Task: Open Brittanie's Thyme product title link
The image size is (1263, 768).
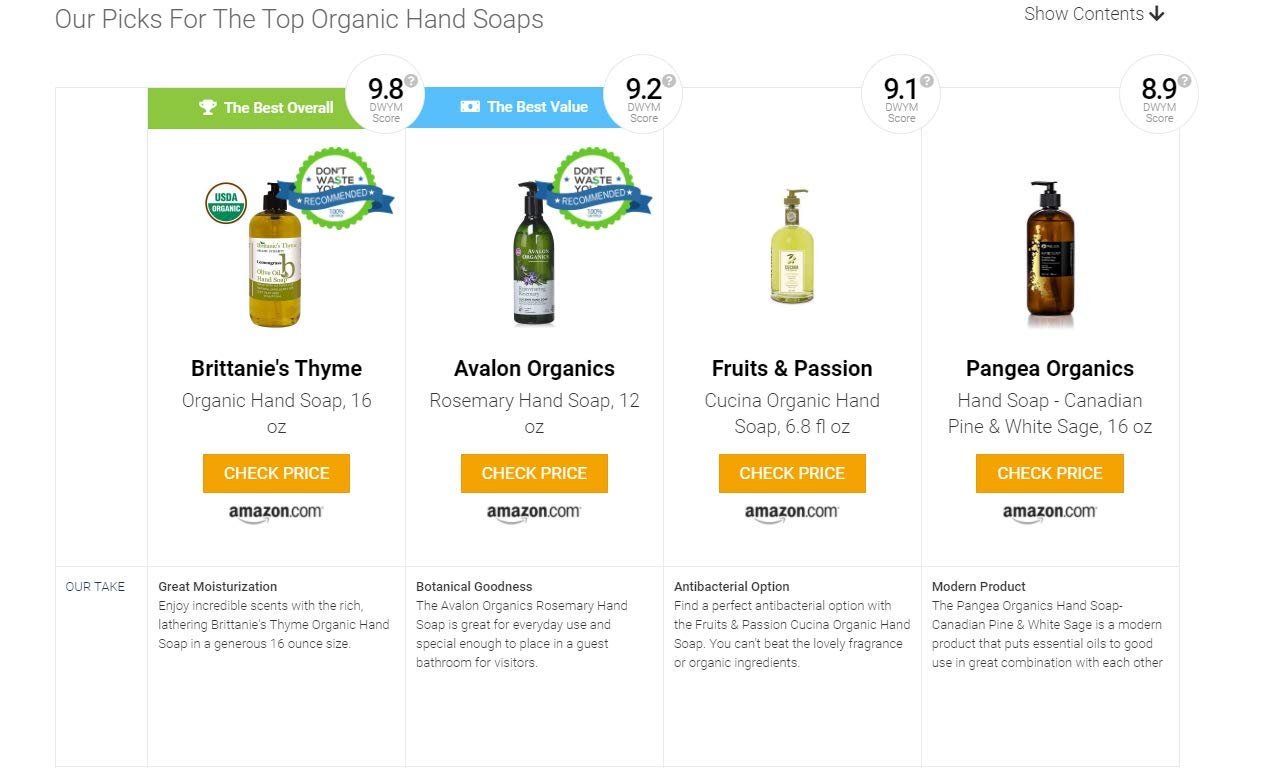Action: pyautogui.click(x=276, y=368)
